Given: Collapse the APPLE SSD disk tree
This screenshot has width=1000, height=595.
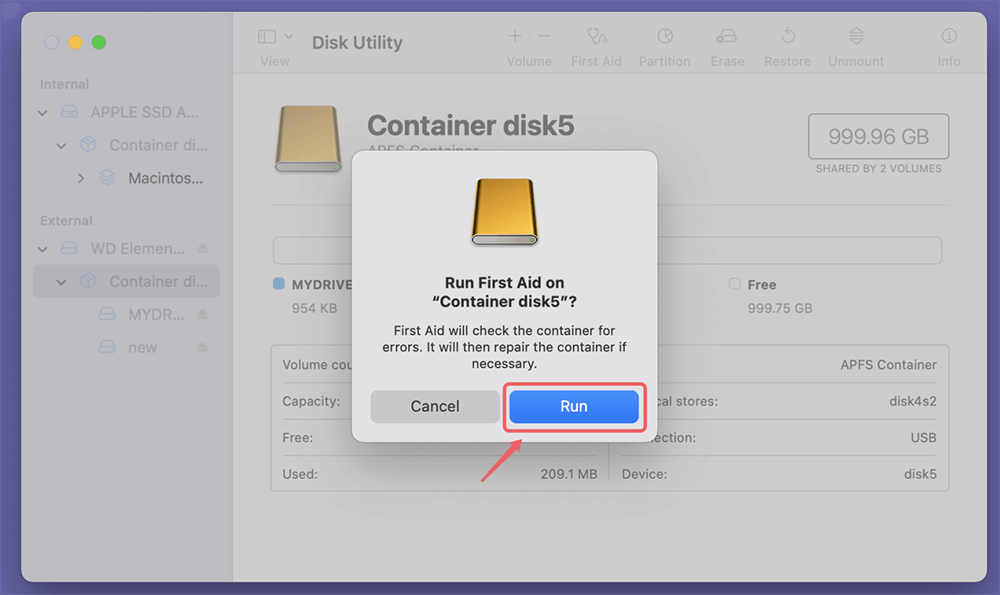Looking at the screenshot, I should pyautogui.click(x=43, y=113).
